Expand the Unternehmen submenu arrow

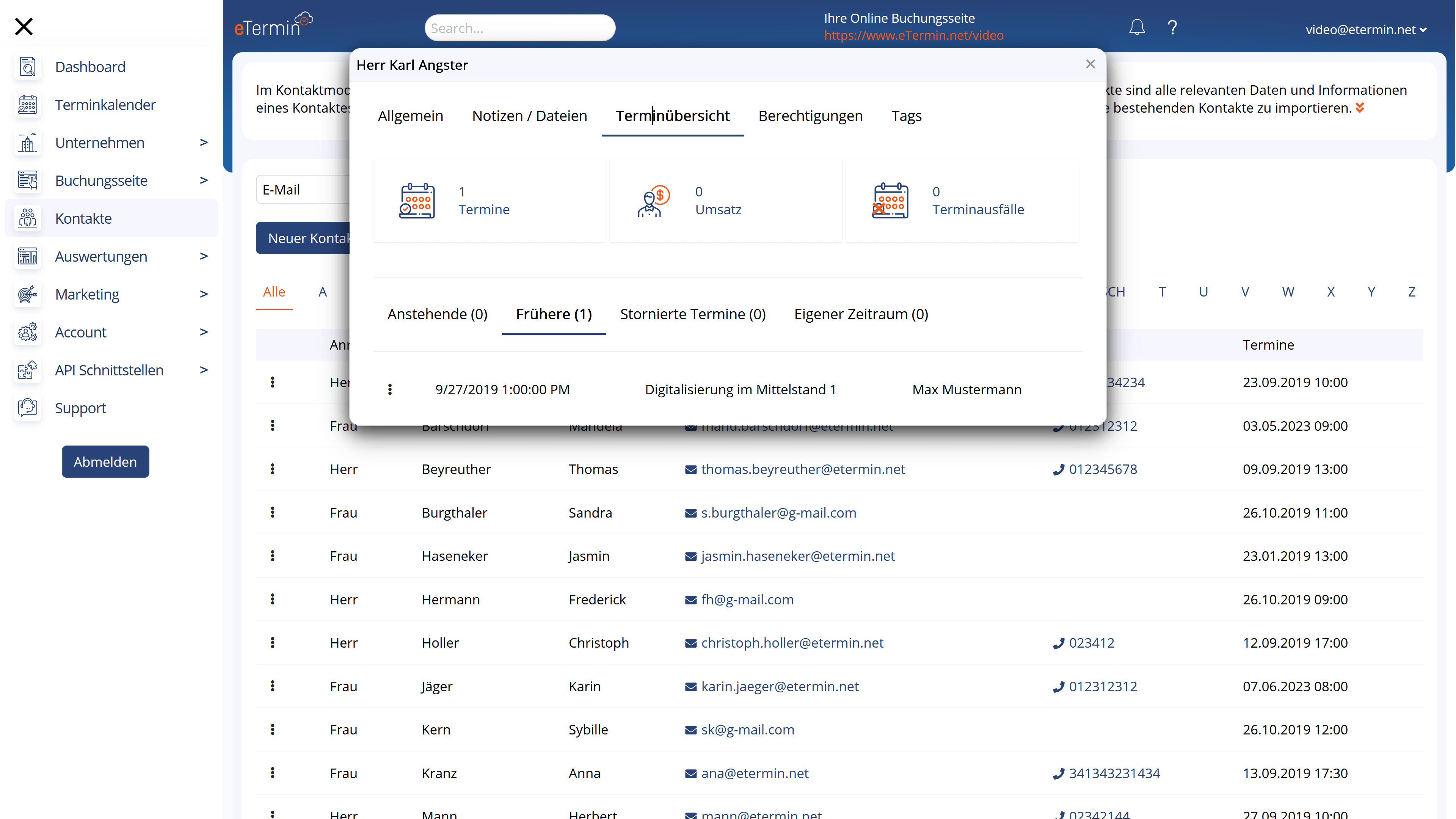[x=204, y=143]
